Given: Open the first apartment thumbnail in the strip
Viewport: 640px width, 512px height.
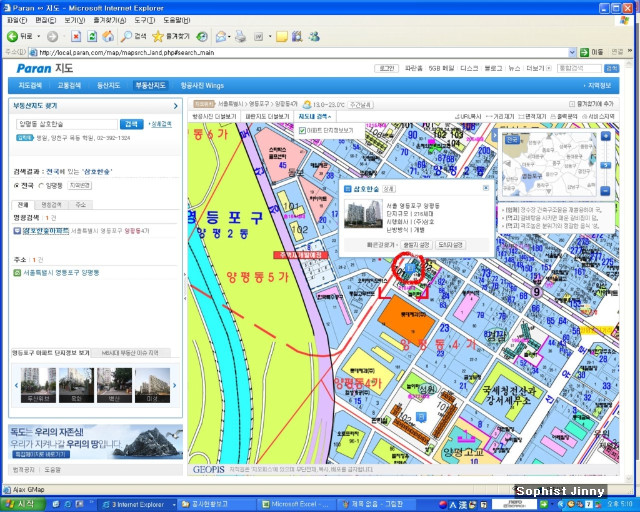Looking at the screenshot, I should 38,385.
